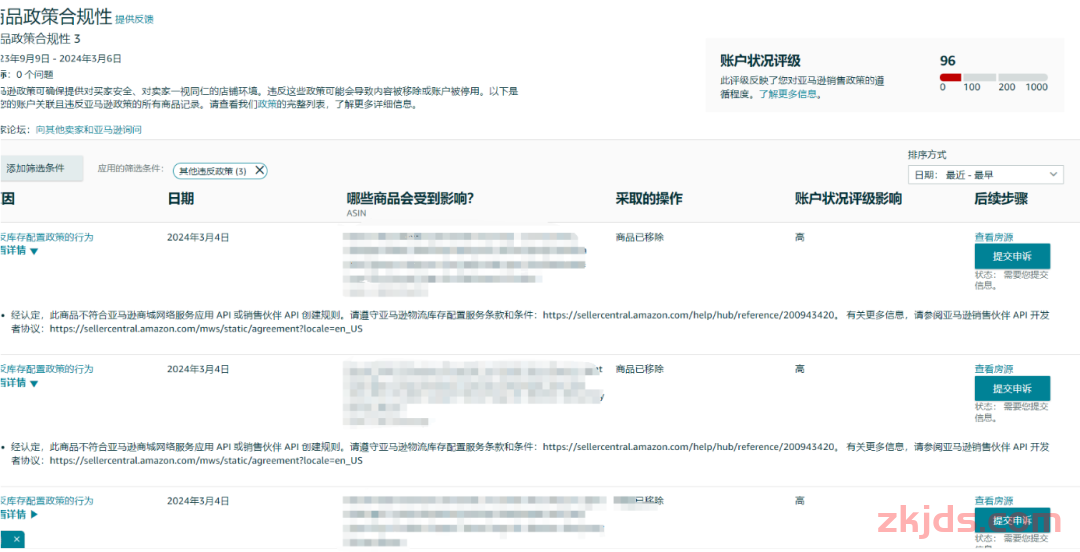Click the 账户状况评级影响 column header
Image resolution: width=1080 pixels, height=552 pixels.
pyautogui.click(x=848, y=199)
